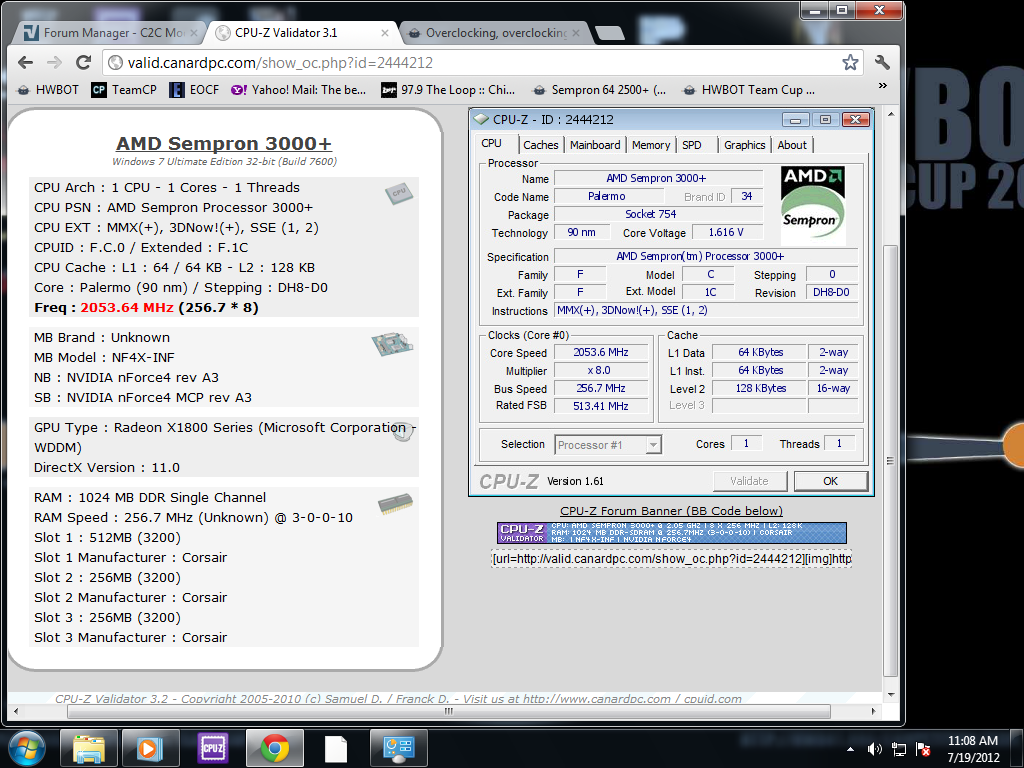Open the Chrome wrench settings menu
Screen dimensions: 1024x768
coord(882,63)
